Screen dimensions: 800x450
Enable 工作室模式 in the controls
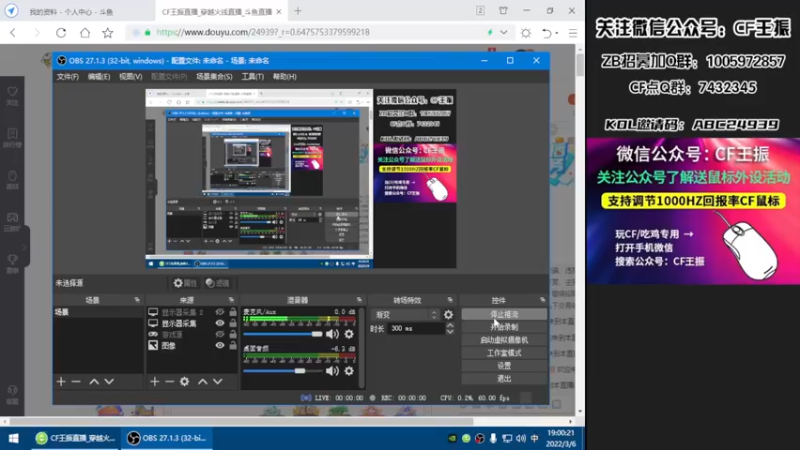[504, 353]
